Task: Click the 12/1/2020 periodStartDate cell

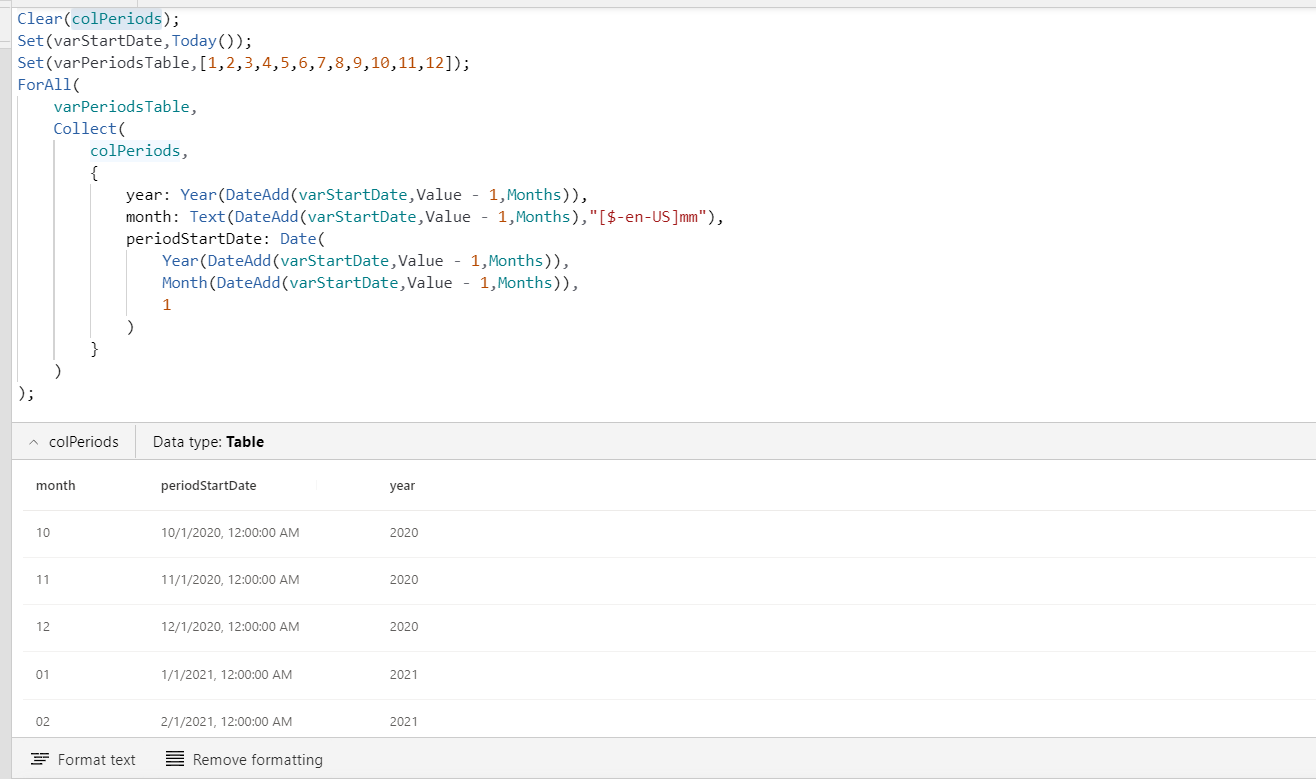Action: [x=229, y=627]
